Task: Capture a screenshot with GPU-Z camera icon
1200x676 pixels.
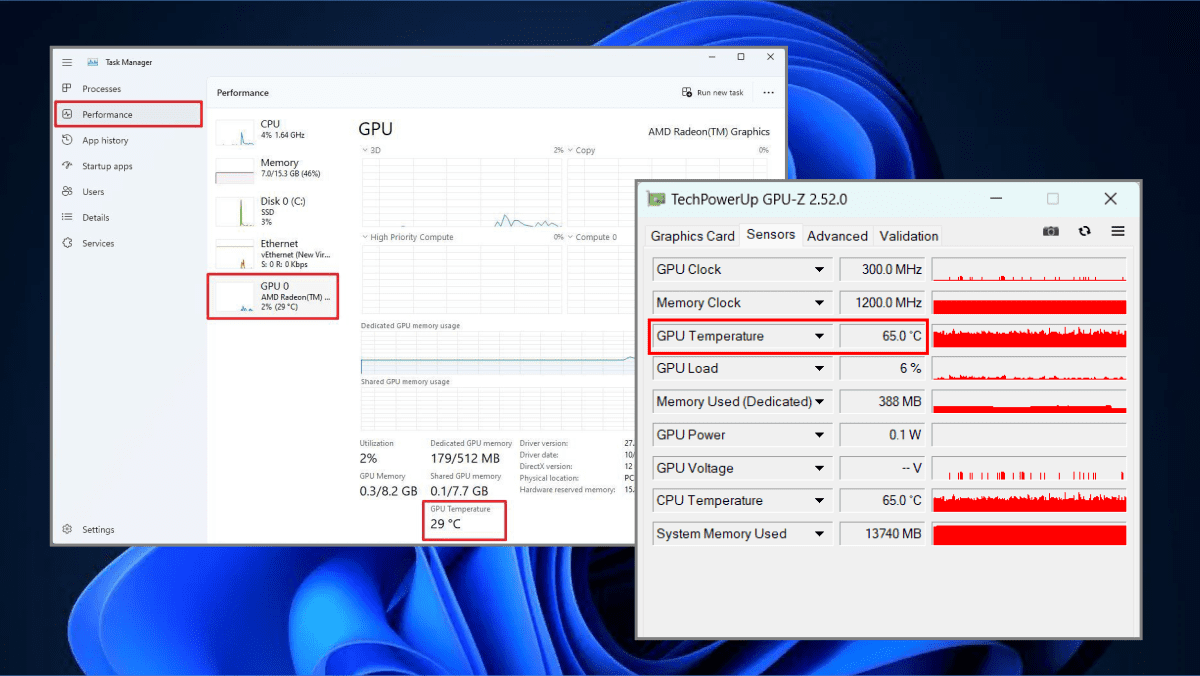Action: coord(1050,231)
